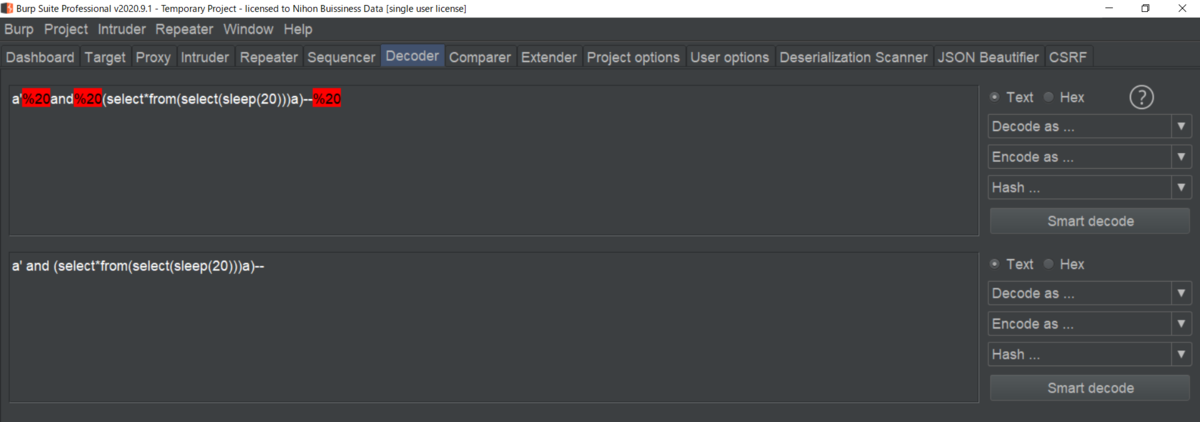Select Hex radio in bottom decoder panel
The image size is (1200, 422).
tap(1064, 264)
